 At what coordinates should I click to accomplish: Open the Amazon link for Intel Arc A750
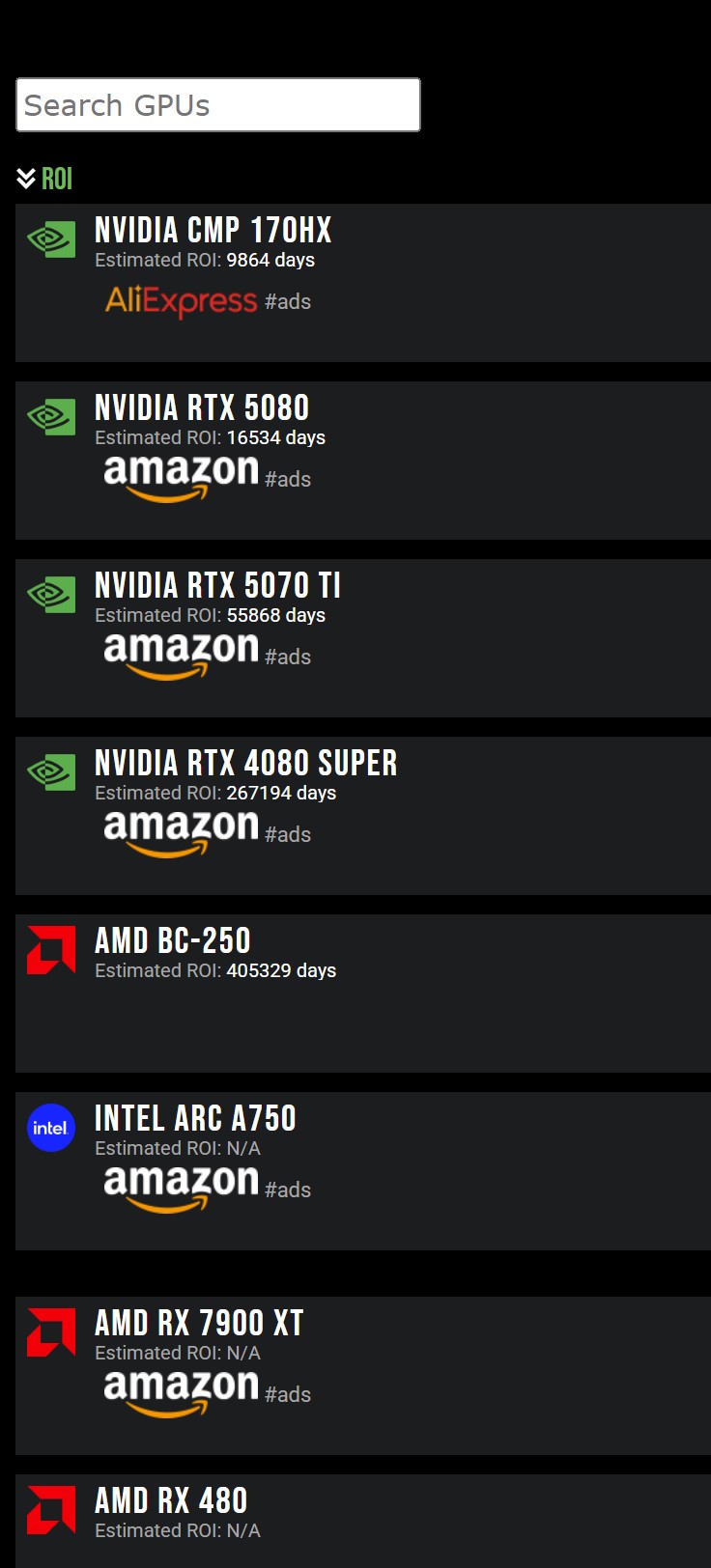coord(181,1189)
